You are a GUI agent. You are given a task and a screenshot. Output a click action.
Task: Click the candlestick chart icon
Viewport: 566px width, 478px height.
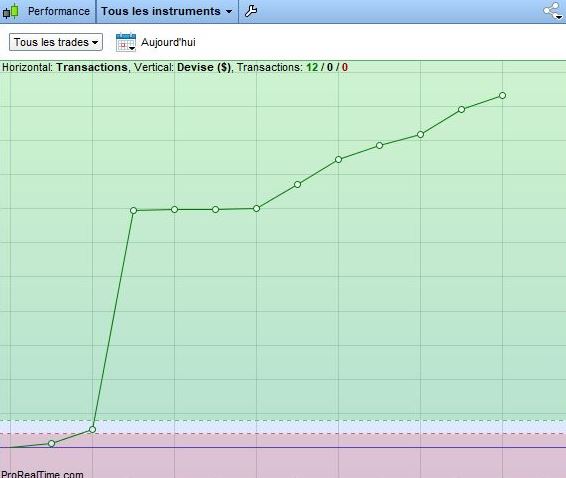click(10, 12)
